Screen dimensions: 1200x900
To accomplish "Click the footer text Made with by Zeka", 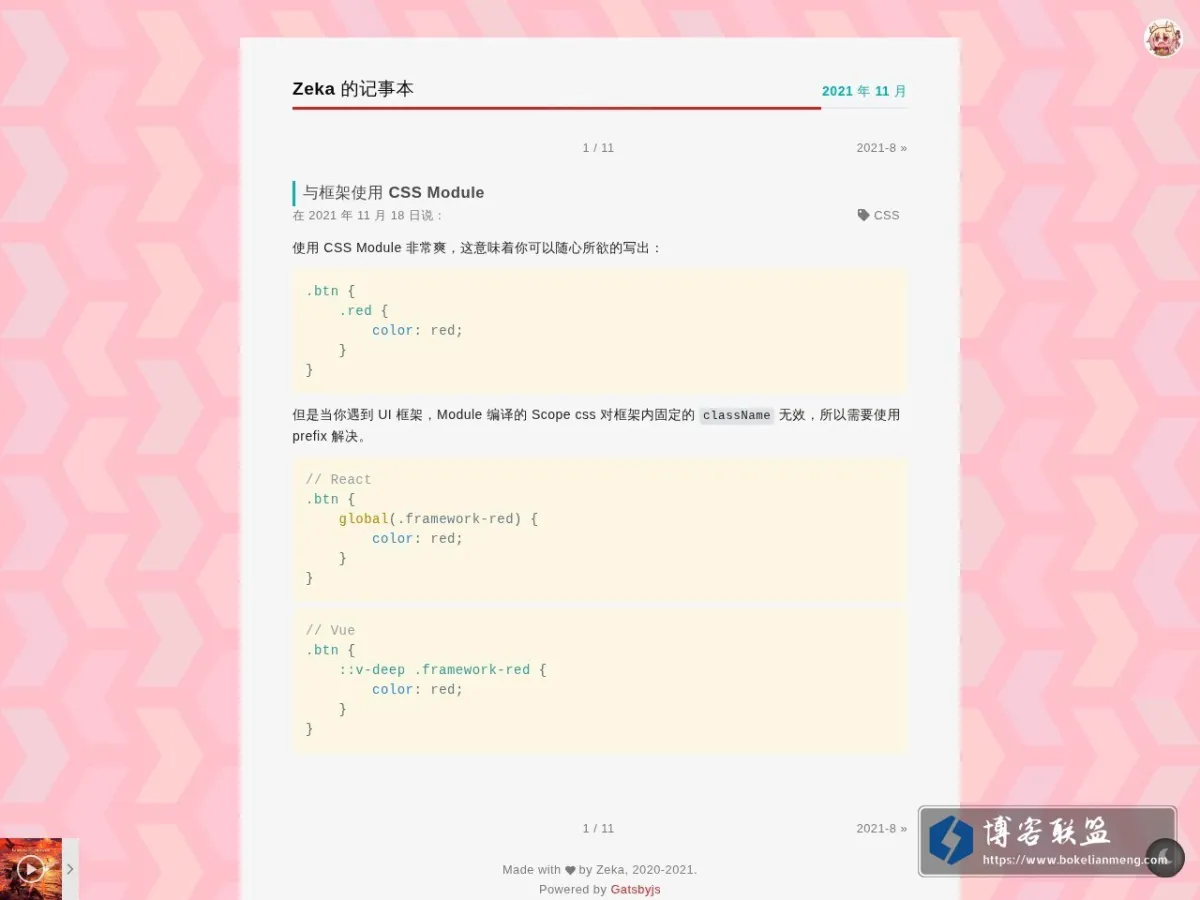I will point(600,870).
